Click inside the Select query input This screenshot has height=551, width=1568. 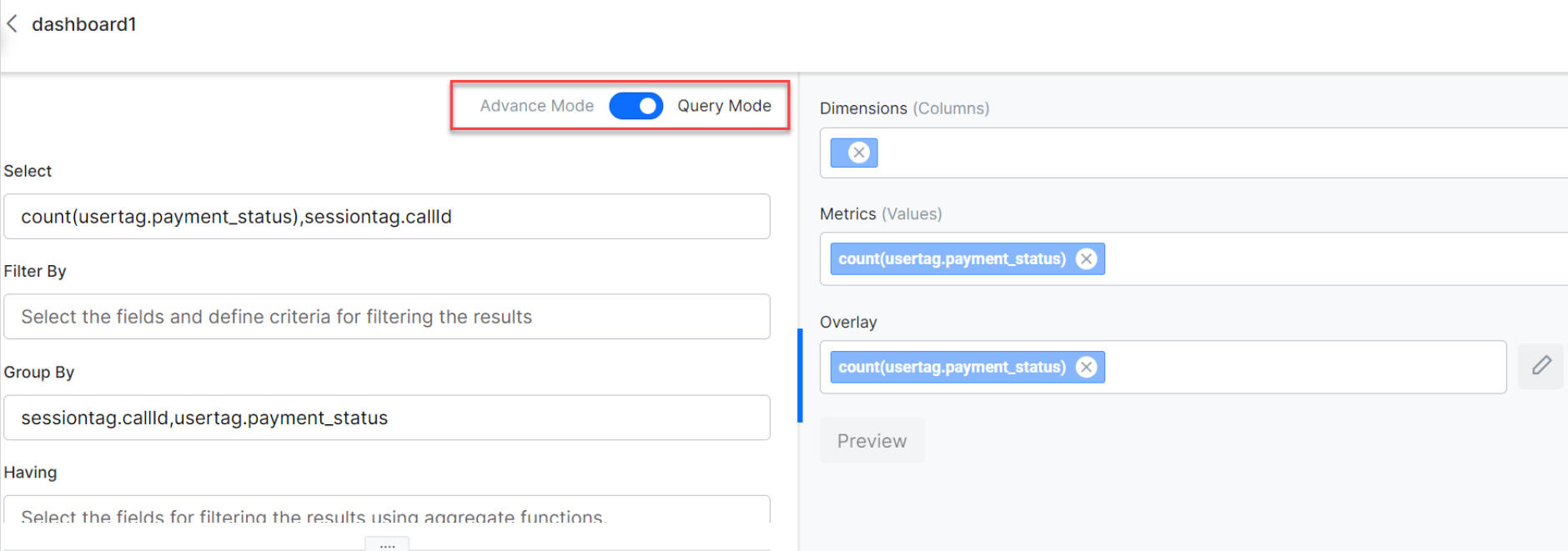386,217
